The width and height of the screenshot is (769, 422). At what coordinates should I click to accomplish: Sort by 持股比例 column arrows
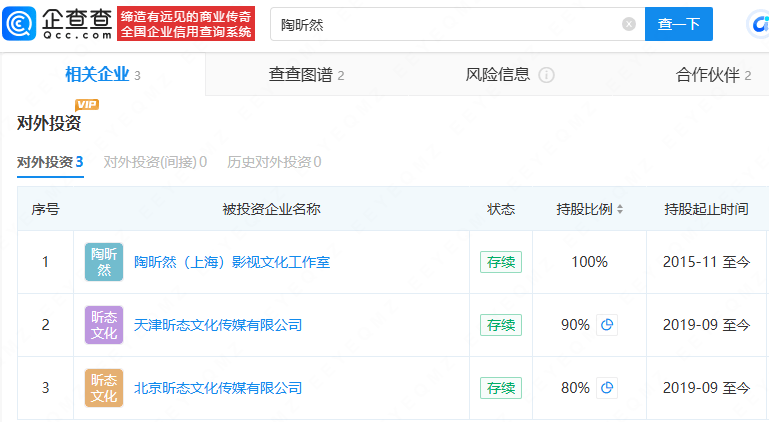pos(620,210)
